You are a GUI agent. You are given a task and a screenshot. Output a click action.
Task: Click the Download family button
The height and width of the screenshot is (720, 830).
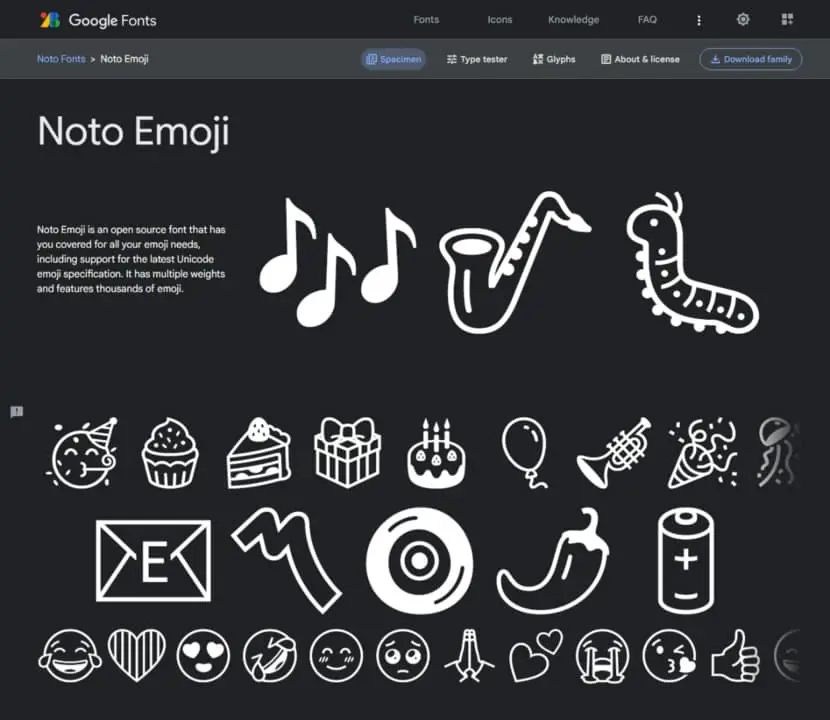tap(751, 59)
